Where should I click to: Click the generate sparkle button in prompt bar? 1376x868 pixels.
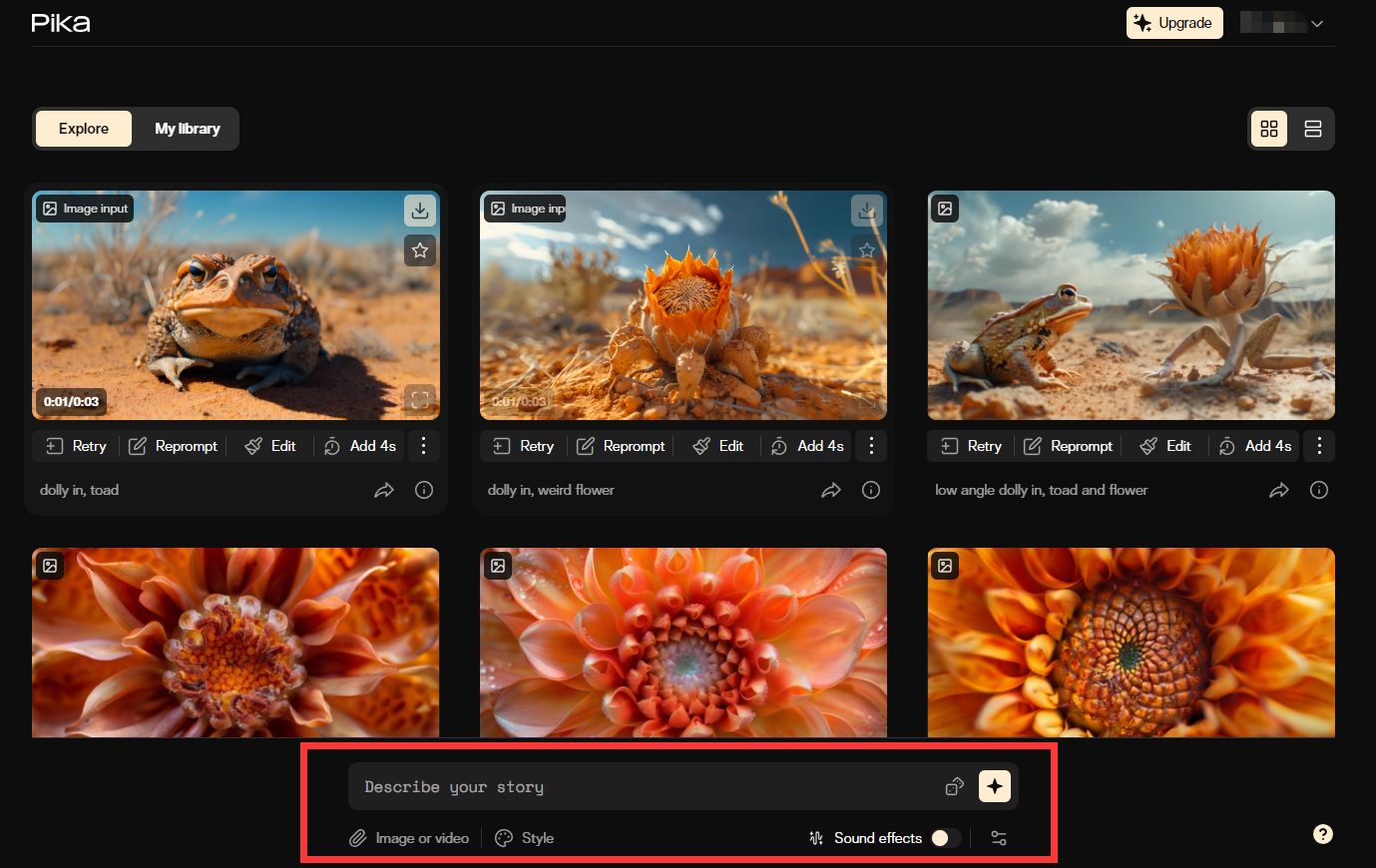(x=995, y=786)
